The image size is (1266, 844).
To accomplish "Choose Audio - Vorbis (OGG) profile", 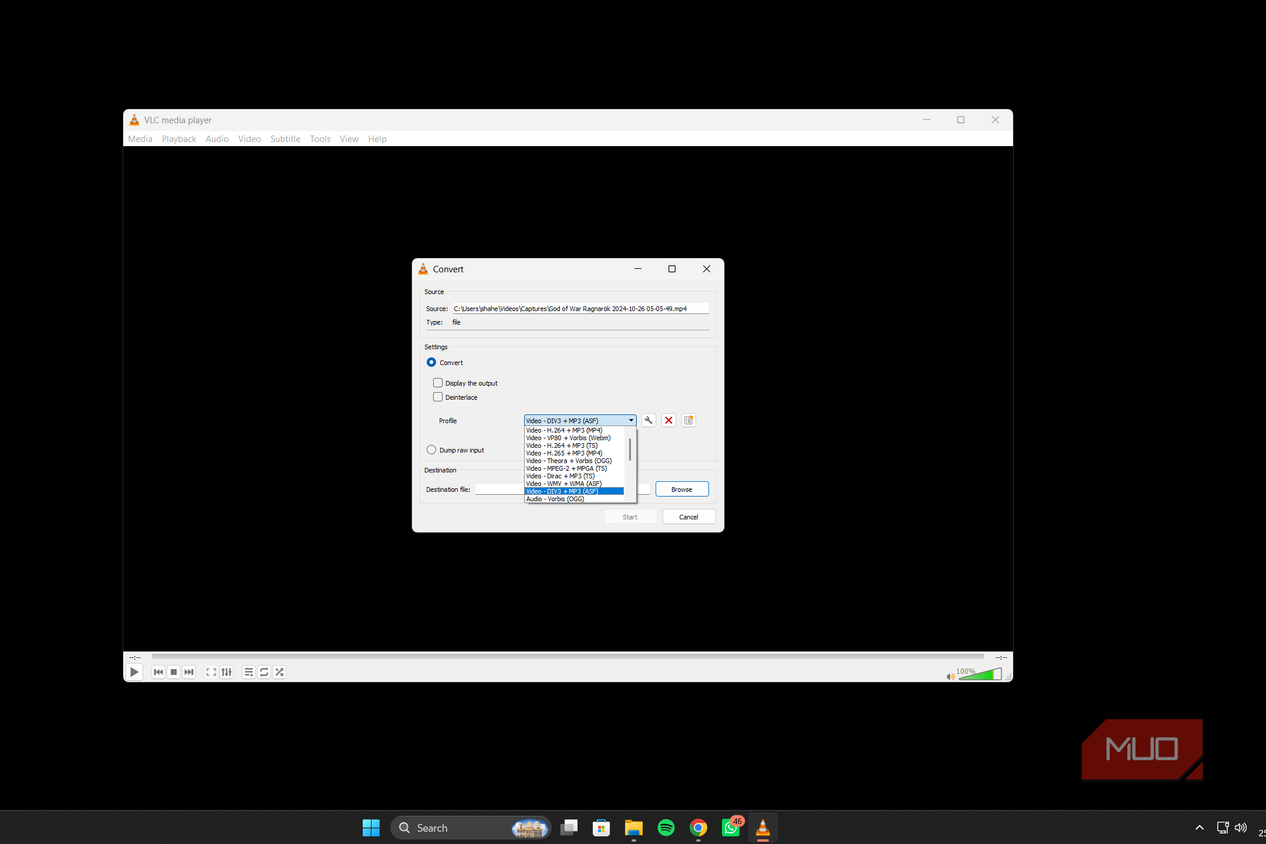I will pos(575,499).
